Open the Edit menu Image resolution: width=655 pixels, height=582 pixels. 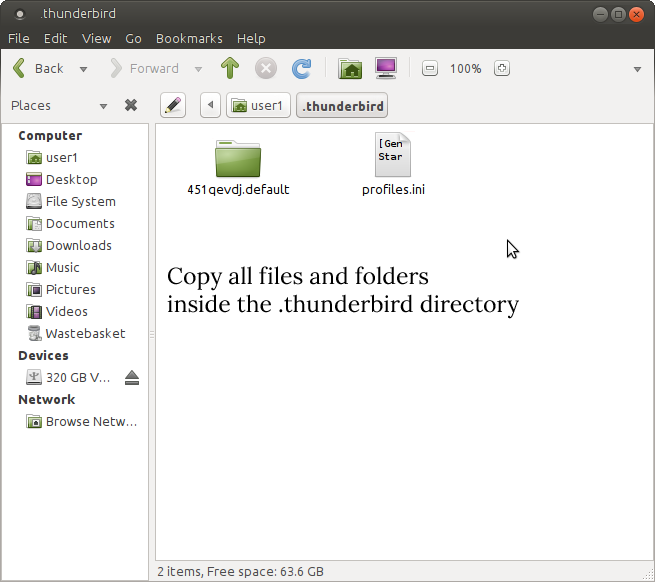56,38
